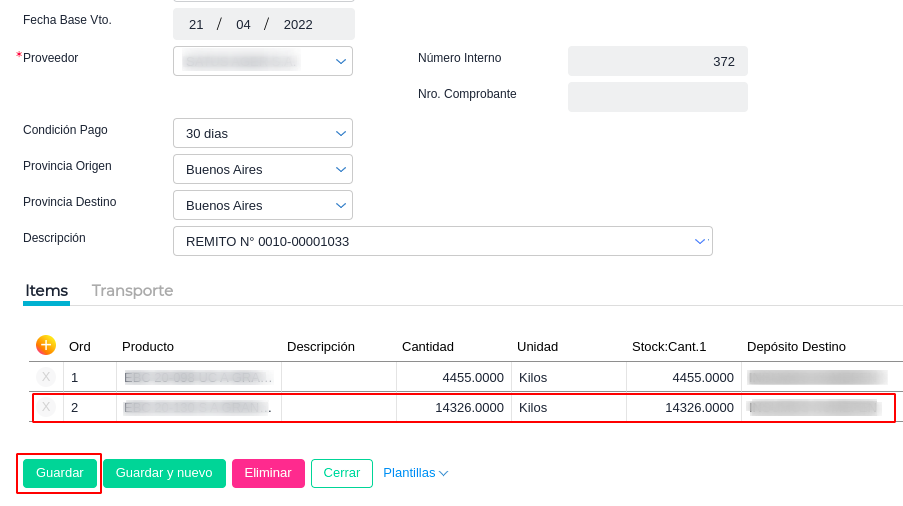The width and height of the screenshot is (903, 506).
Task: Open the Plantillas menu
Action: (x=415, y=473)
